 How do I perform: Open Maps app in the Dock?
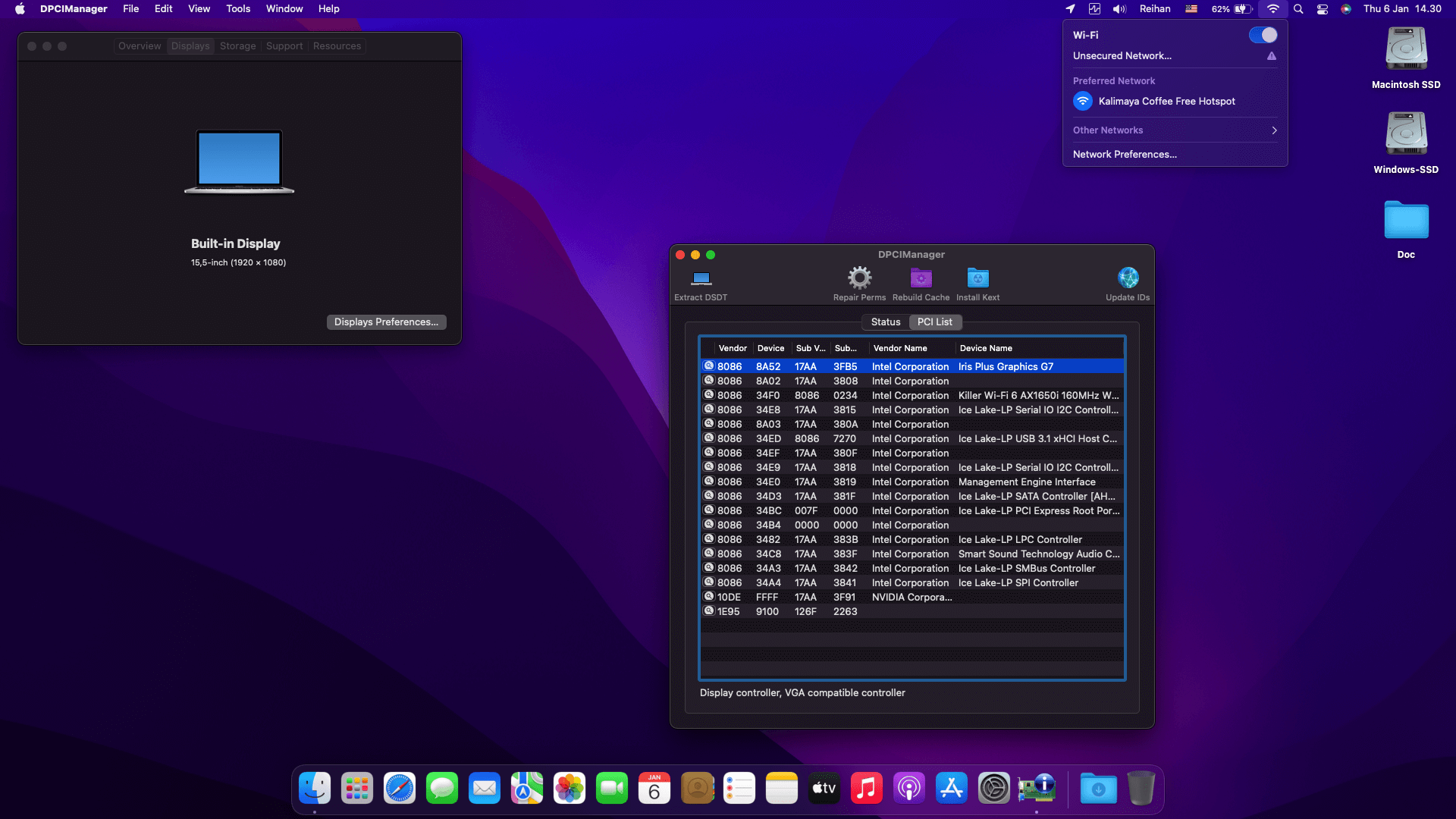527,789
